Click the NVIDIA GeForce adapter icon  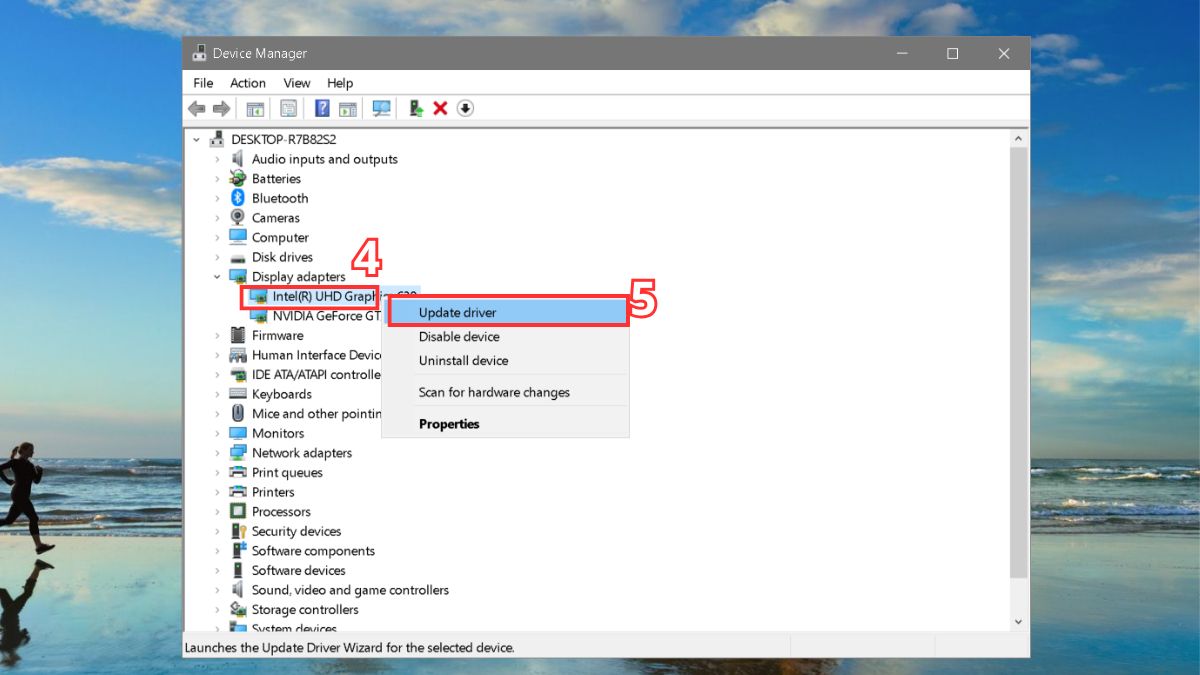pos(259,316)
